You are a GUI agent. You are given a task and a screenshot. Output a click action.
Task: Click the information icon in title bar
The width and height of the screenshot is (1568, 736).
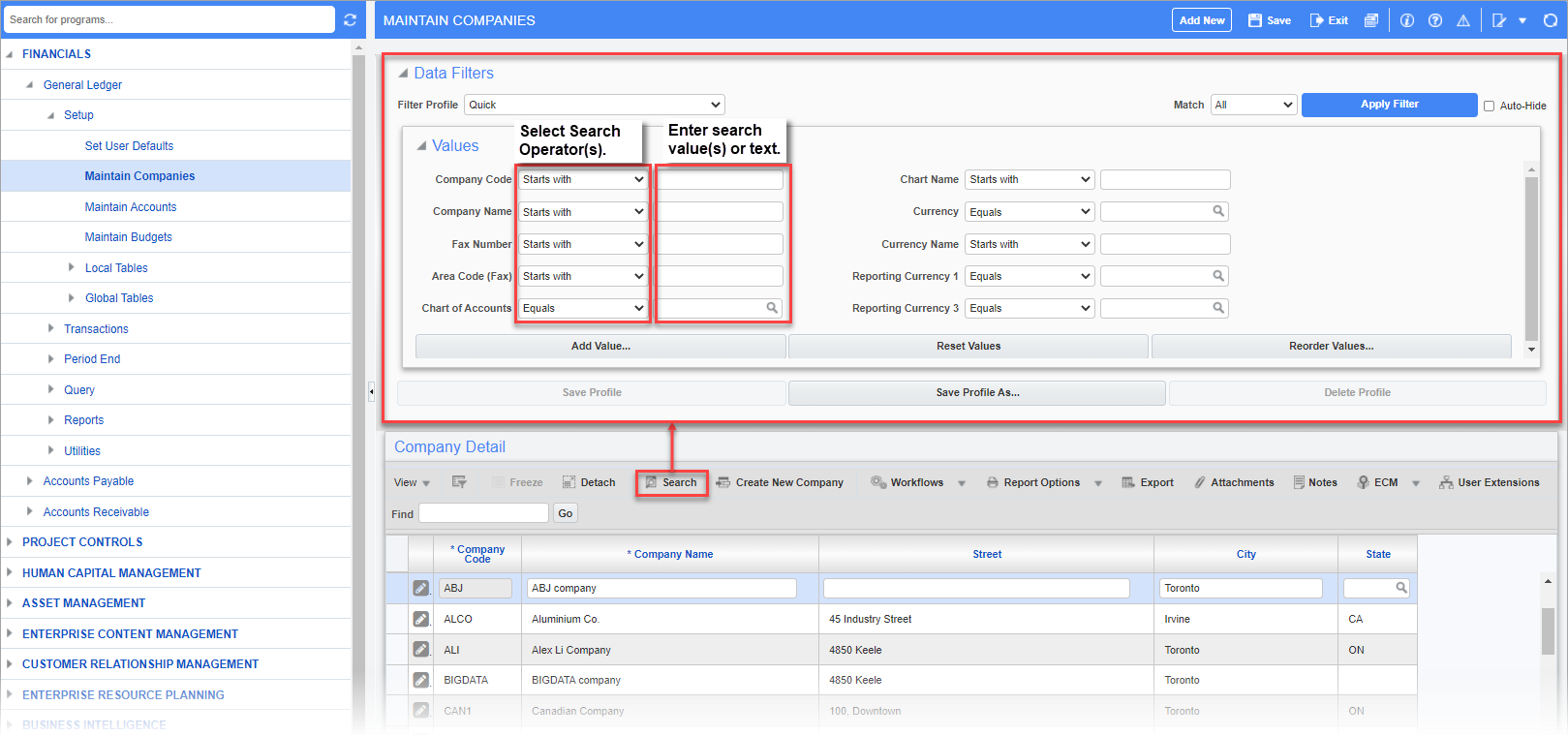pos(1407,20)
